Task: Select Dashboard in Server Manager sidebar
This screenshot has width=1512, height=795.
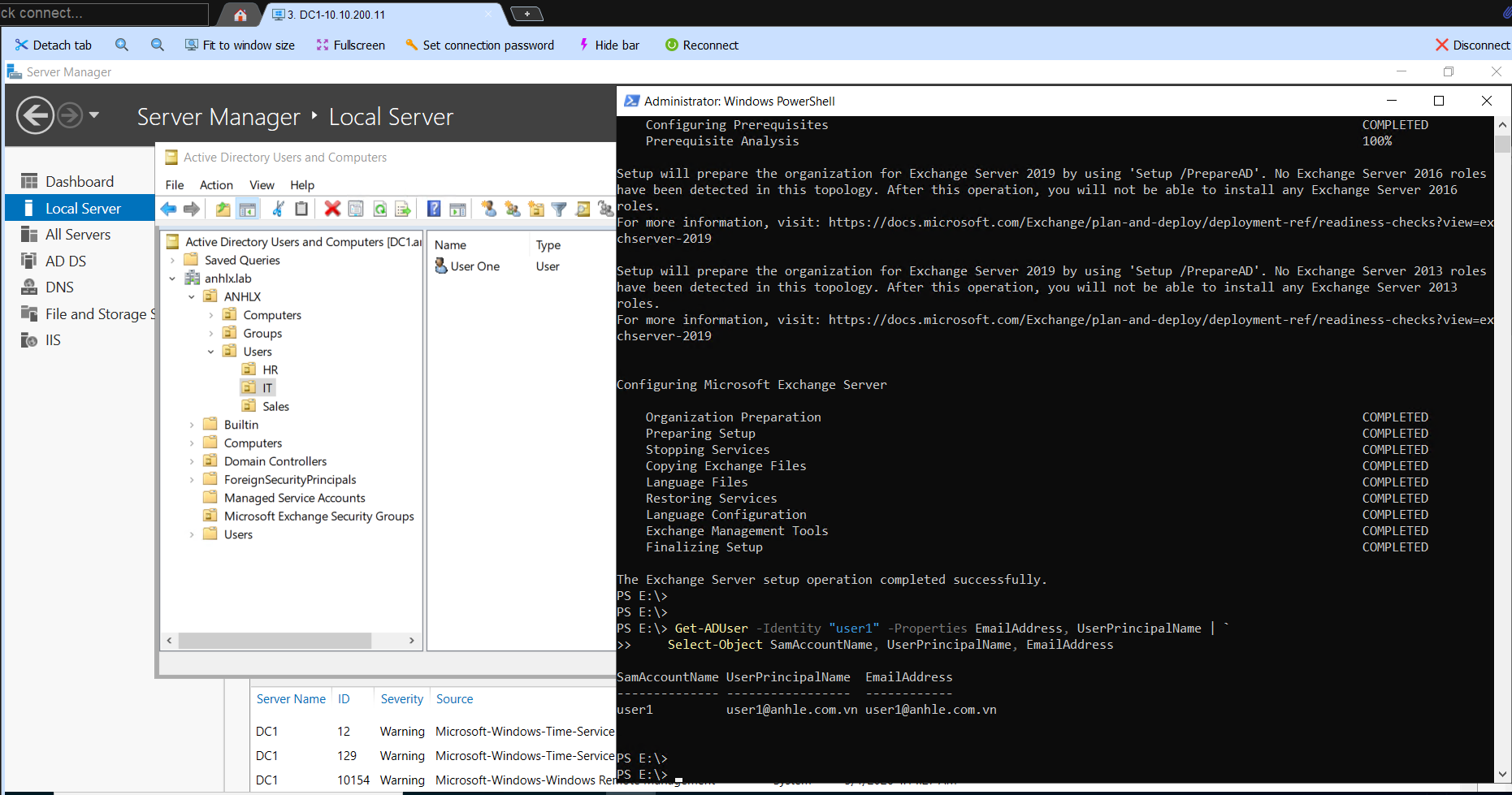Action: (x=80, y=182)
